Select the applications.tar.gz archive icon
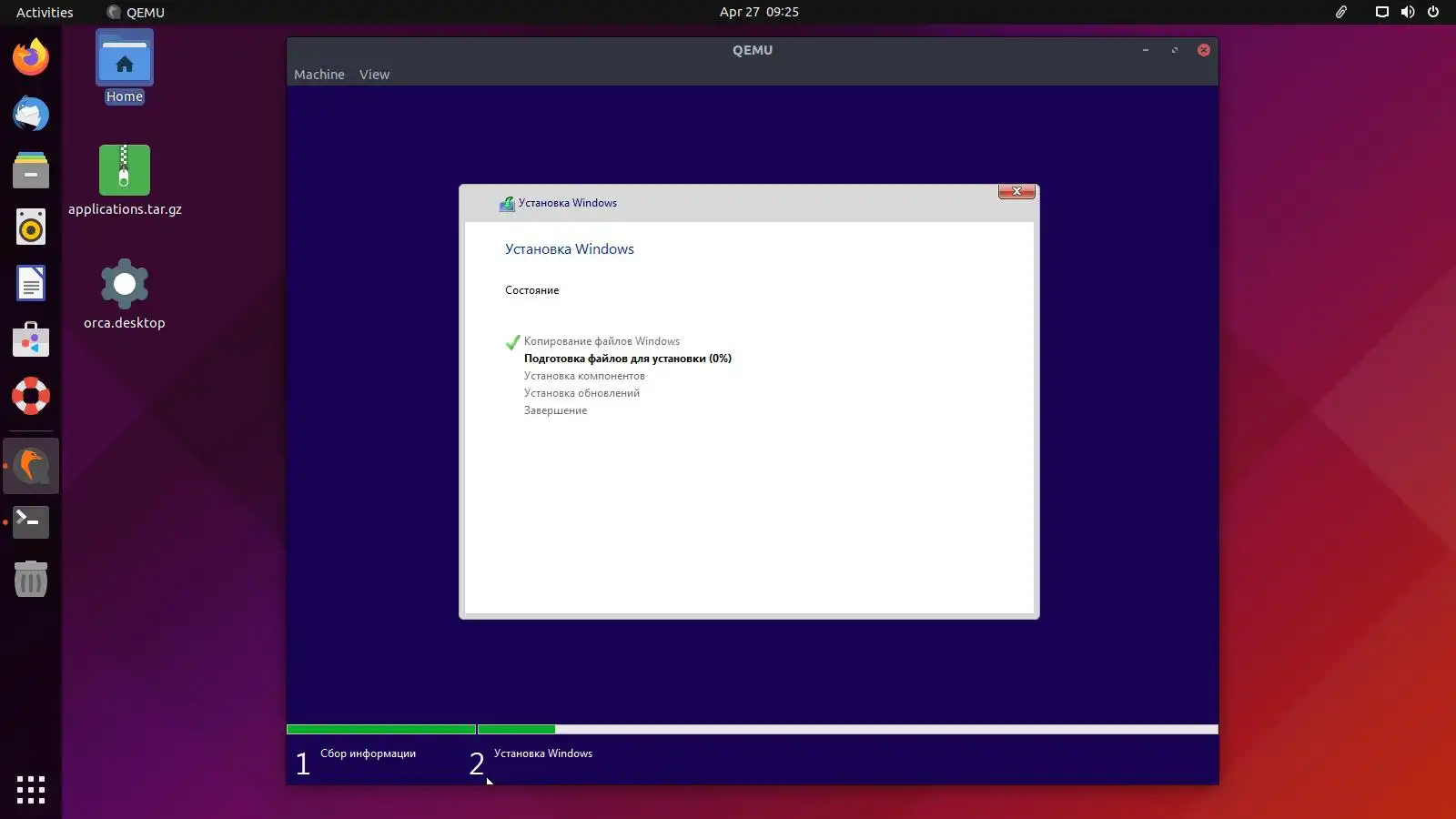 tap(125, 180)
